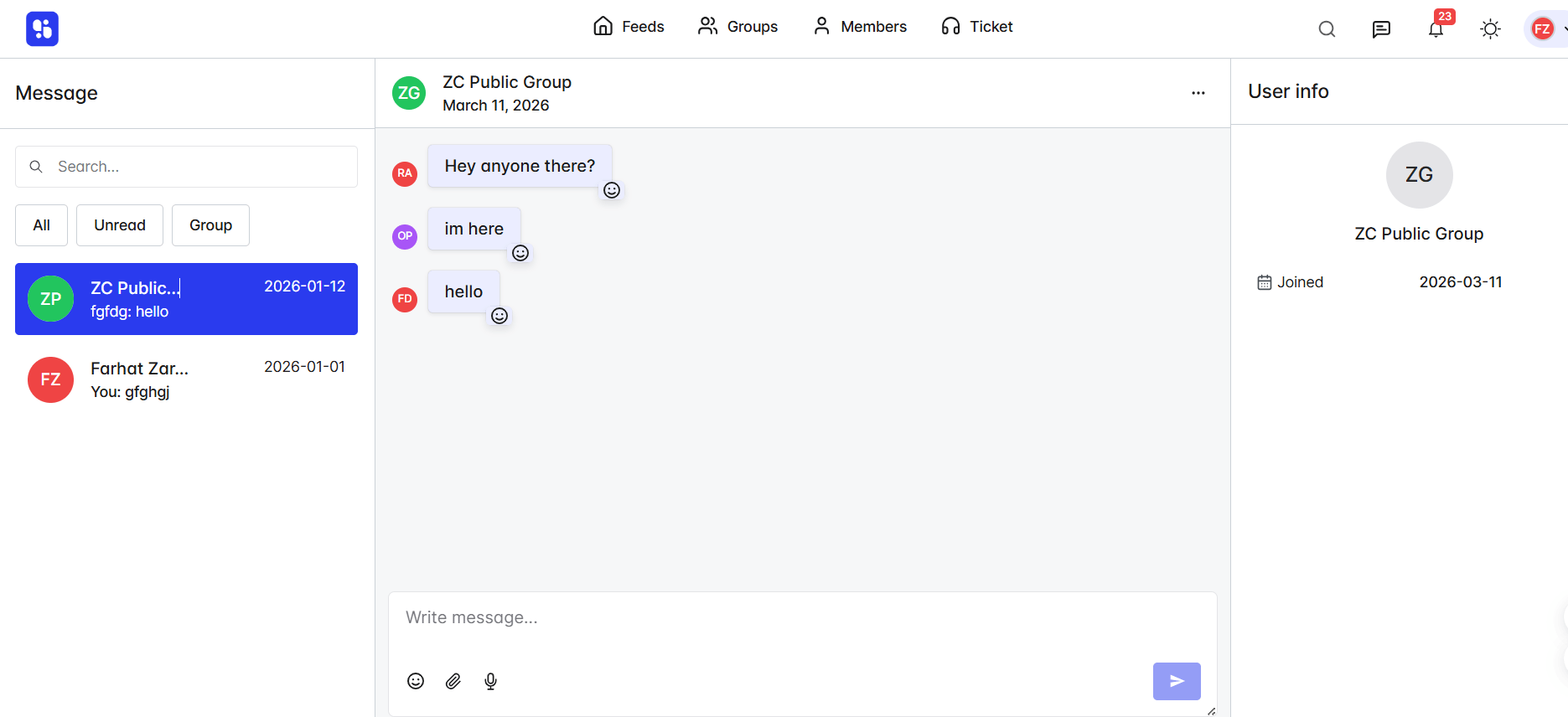Attach a file with paperclip icon
This screenshot has width=1568, height=717.
pos(453,681)
